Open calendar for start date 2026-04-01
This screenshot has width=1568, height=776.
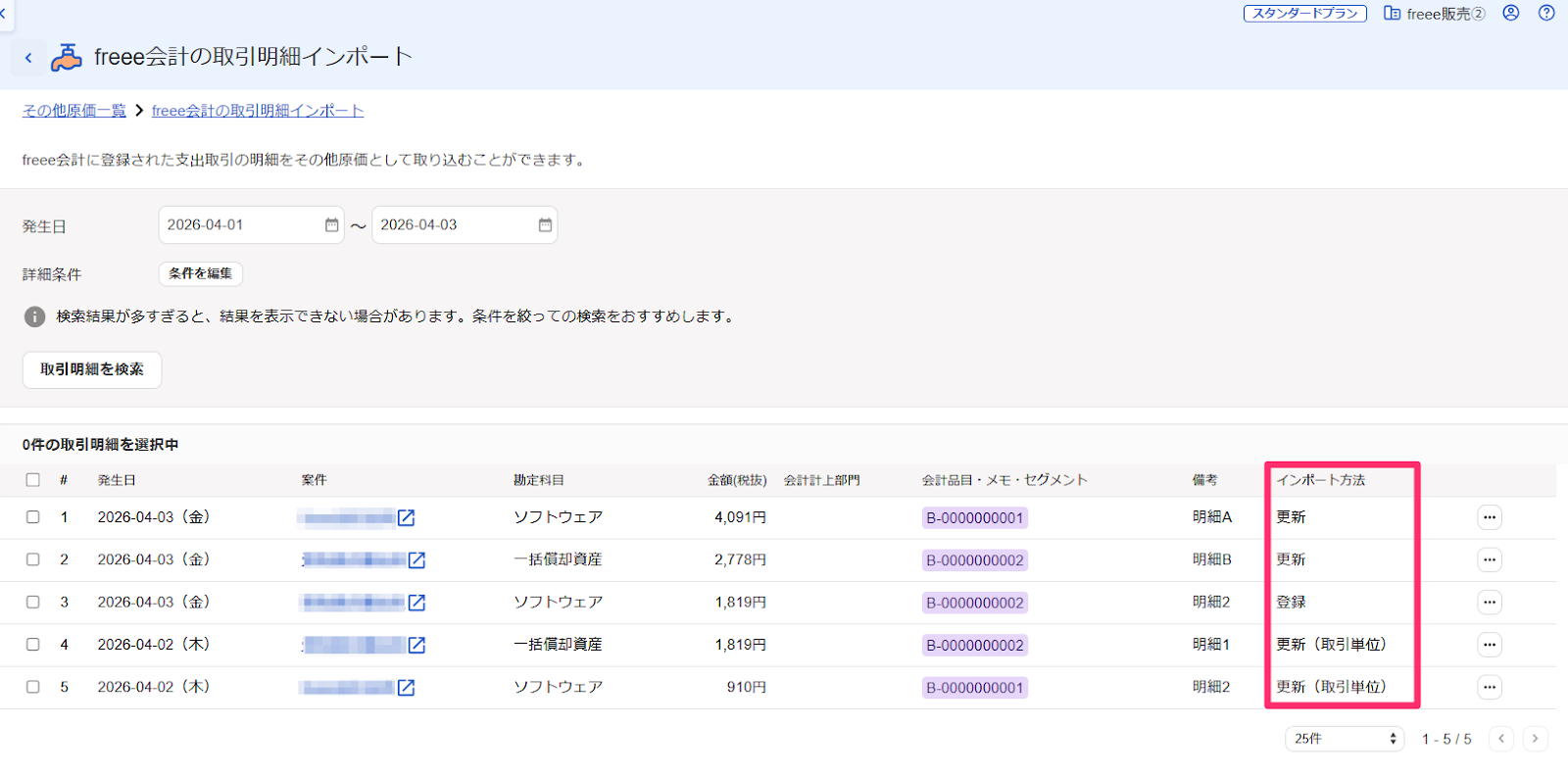[x=331, y=225]
